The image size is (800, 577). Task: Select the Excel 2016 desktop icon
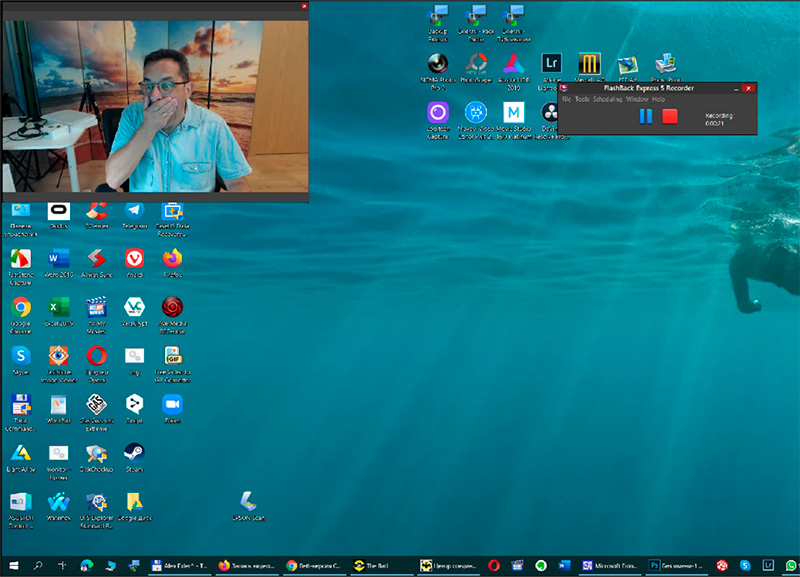58,307
